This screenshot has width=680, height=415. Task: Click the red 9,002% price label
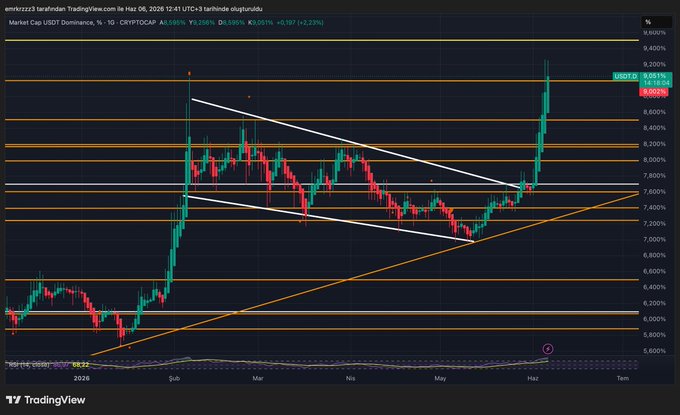point(654,92)
